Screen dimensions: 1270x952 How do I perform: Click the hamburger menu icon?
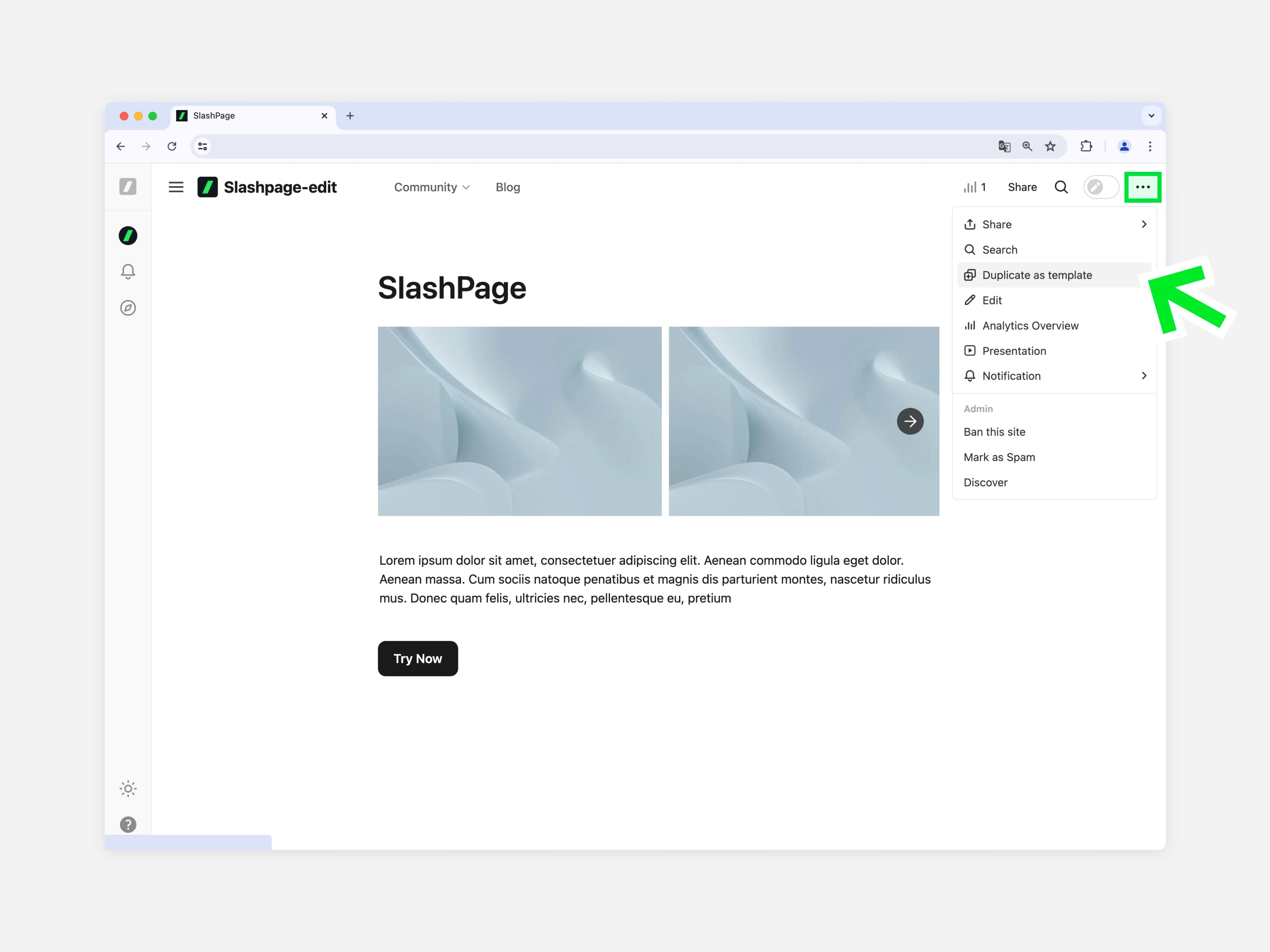tap(176, 187)
